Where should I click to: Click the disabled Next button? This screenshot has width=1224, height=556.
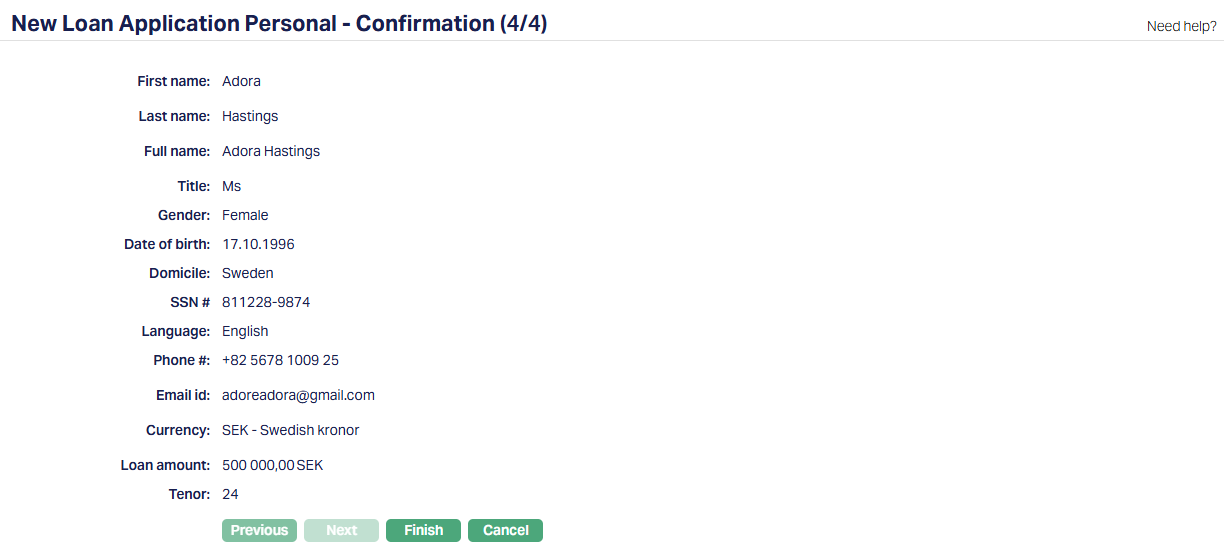click(x=341, y=530)
